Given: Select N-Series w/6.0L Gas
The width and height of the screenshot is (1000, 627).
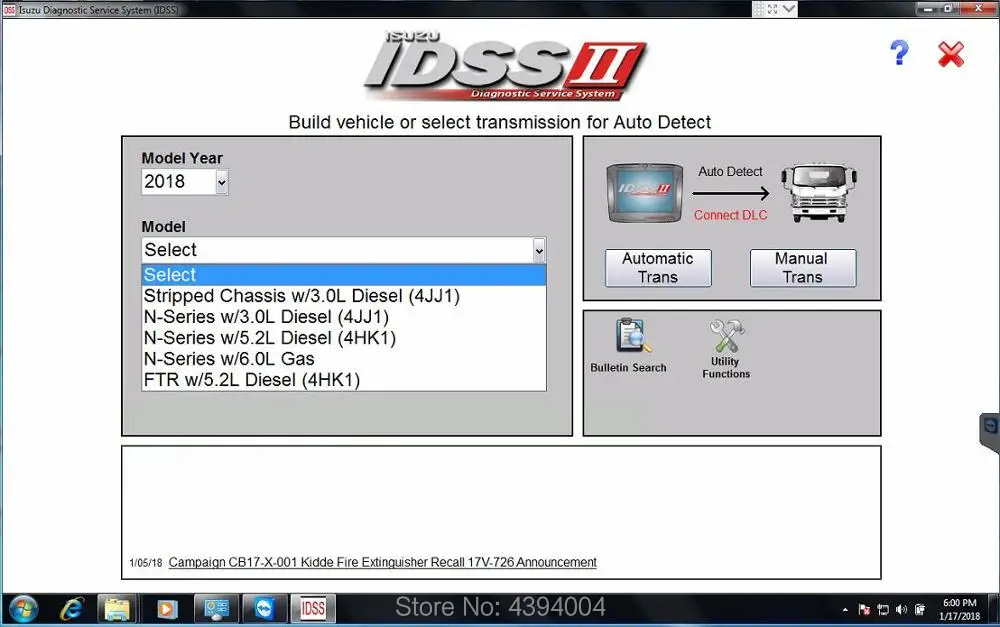Looking at the screenshot, I should tap(343, 359).
